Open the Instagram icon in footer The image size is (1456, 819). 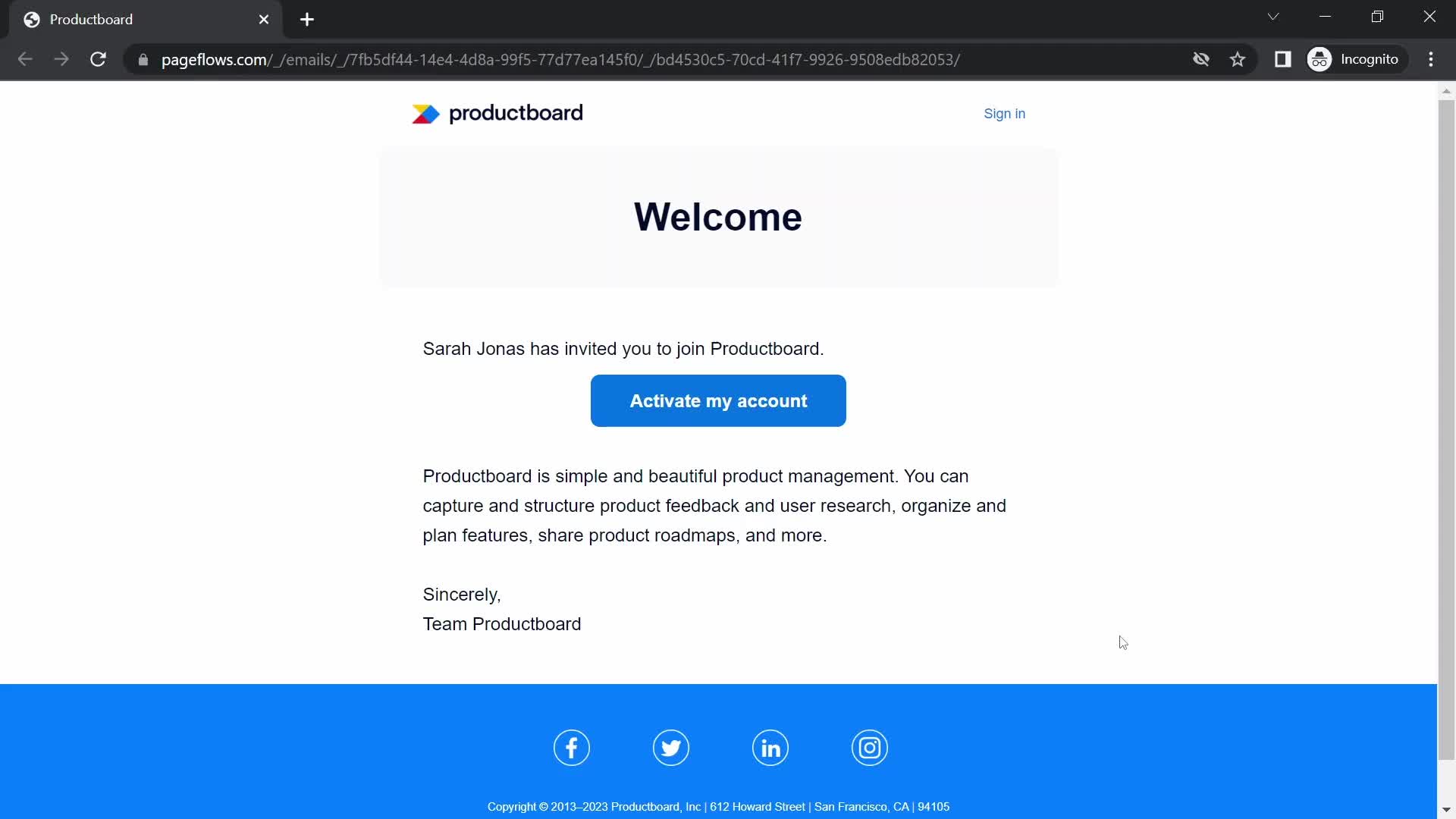pos(869,748)
